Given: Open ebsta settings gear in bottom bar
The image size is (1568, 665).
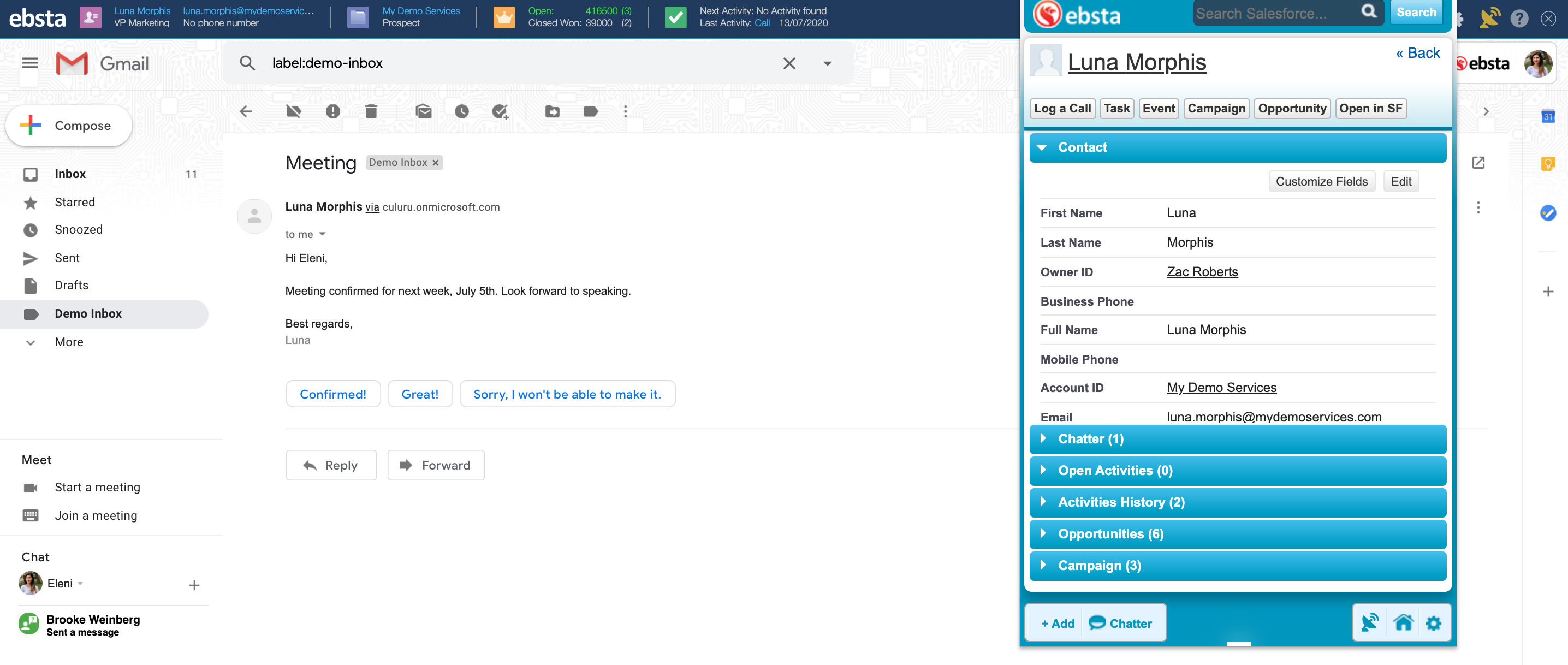Looking at the screenshot, I should pos(1434,623).
